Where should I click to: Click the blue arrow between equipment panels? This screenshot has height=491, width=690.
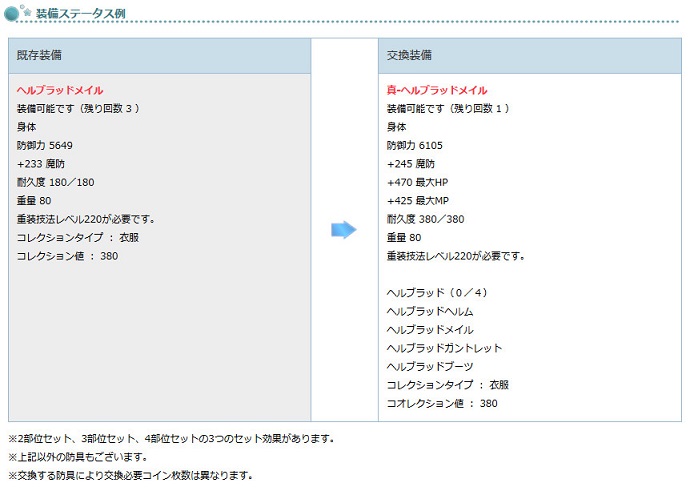344,230
